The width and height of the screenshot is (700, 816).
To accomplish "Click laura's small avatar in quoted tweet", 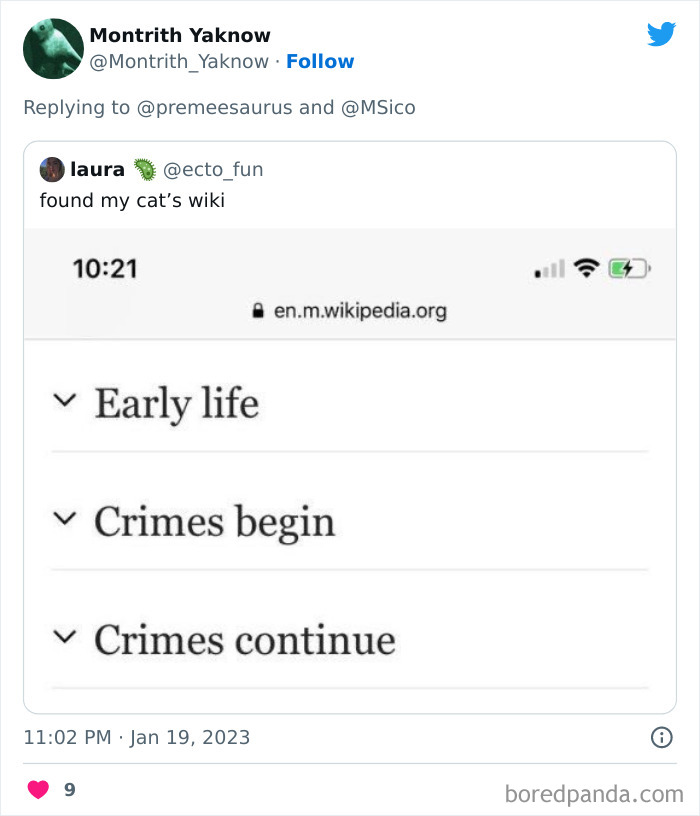I will [51, 169].
